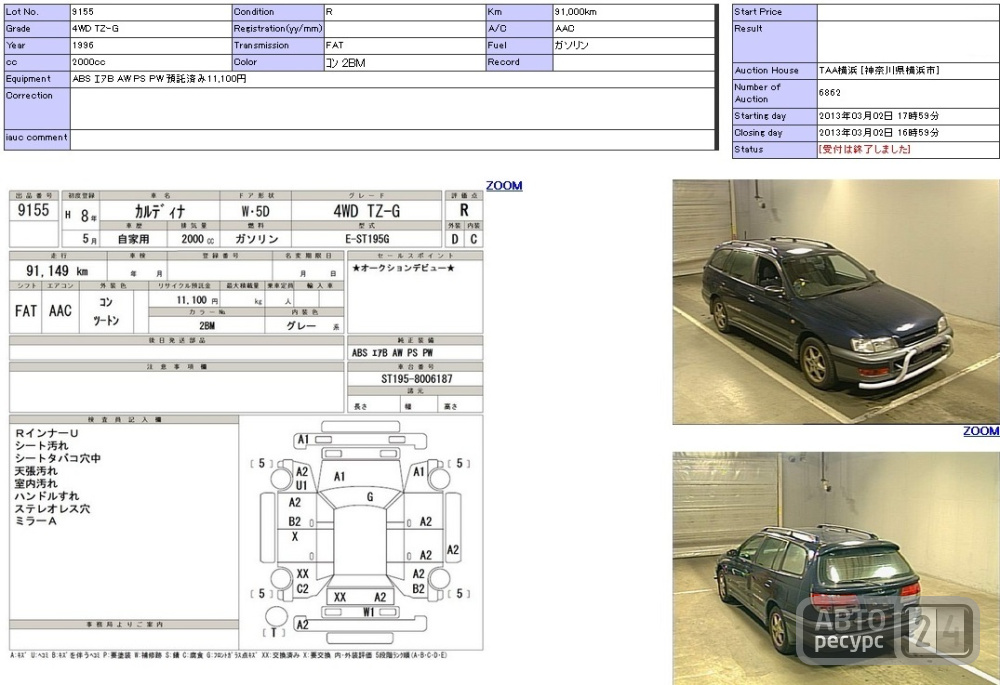
Task: Select the Start Price label
Action: (x=758, y=12)
